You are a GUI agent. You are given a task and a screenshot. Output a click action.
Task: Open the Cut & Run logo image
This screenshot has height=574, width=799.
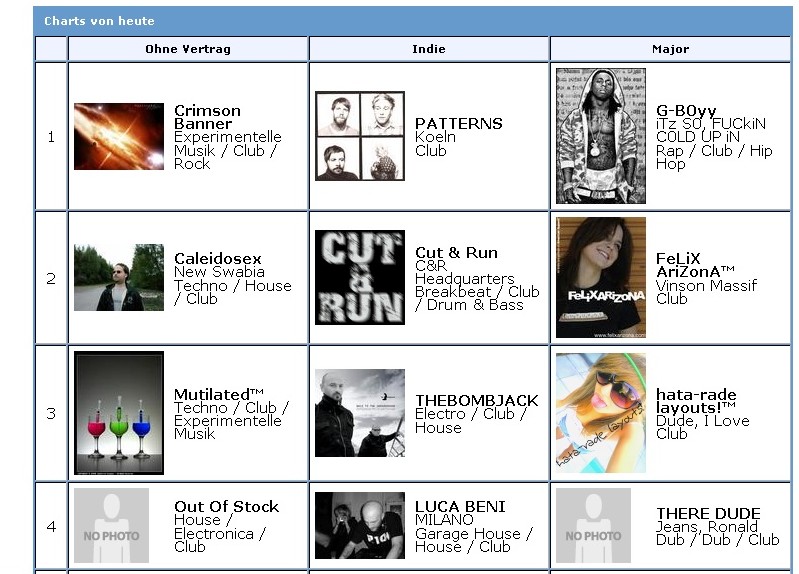(x=360, y=278)
